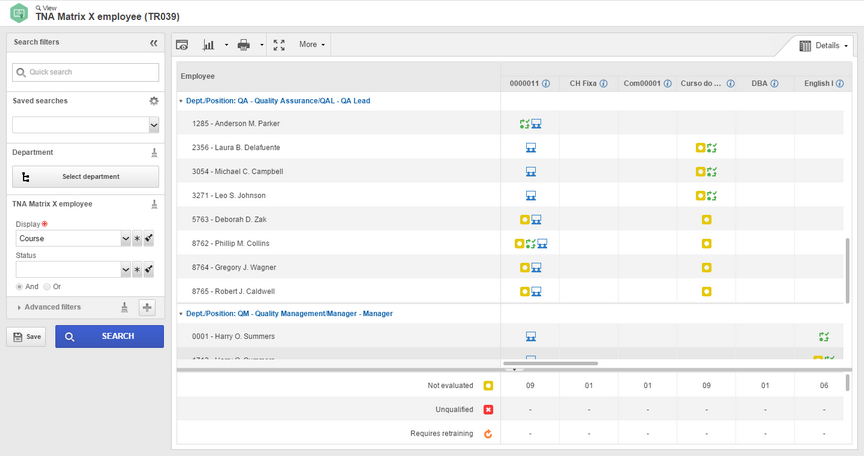Viewport: 864px width, 456px height.
Task: Clear Department filter broom icon
Action: [x=154, y=153]
